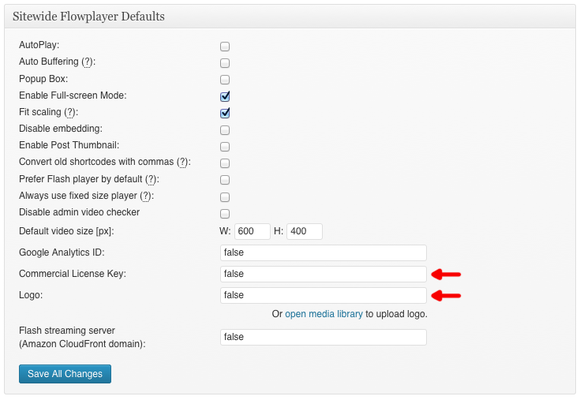Click the Prefer Flash player (?) help mark
The width and height of the screenshot is (580, 400).
click(151, 179)
